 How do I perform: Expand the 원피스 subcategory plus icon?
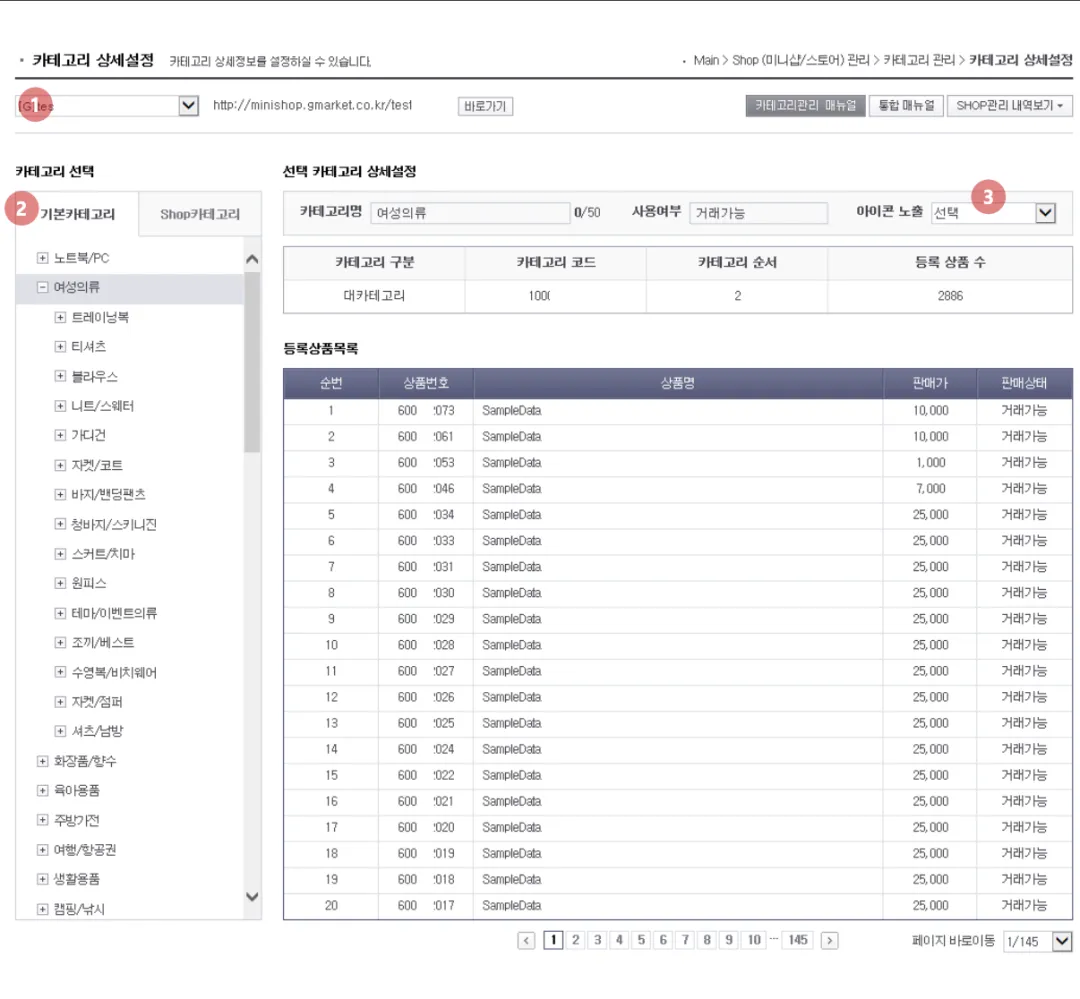tap(61, 583)
